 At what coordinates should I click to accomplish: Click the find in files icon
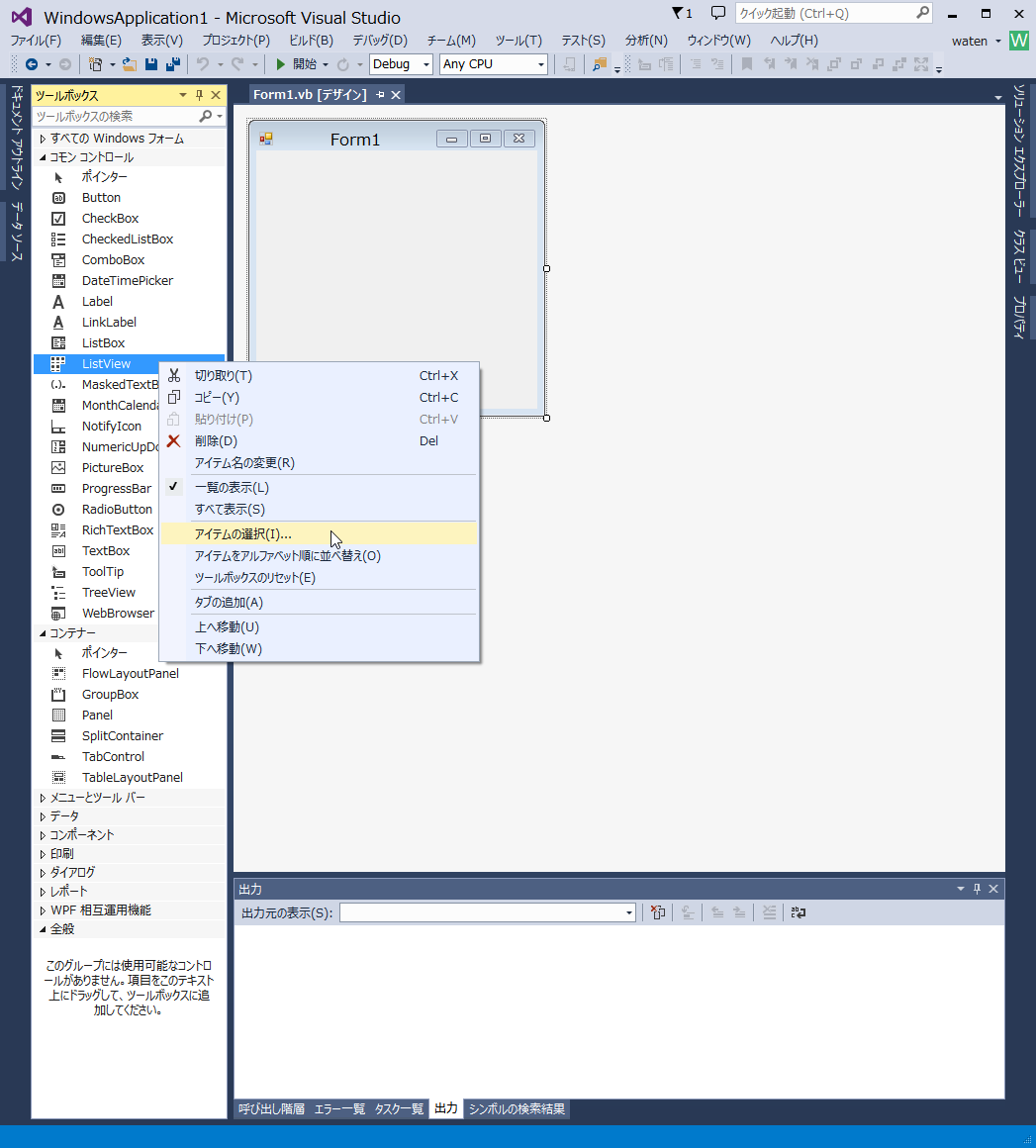[x=600, y=64]
